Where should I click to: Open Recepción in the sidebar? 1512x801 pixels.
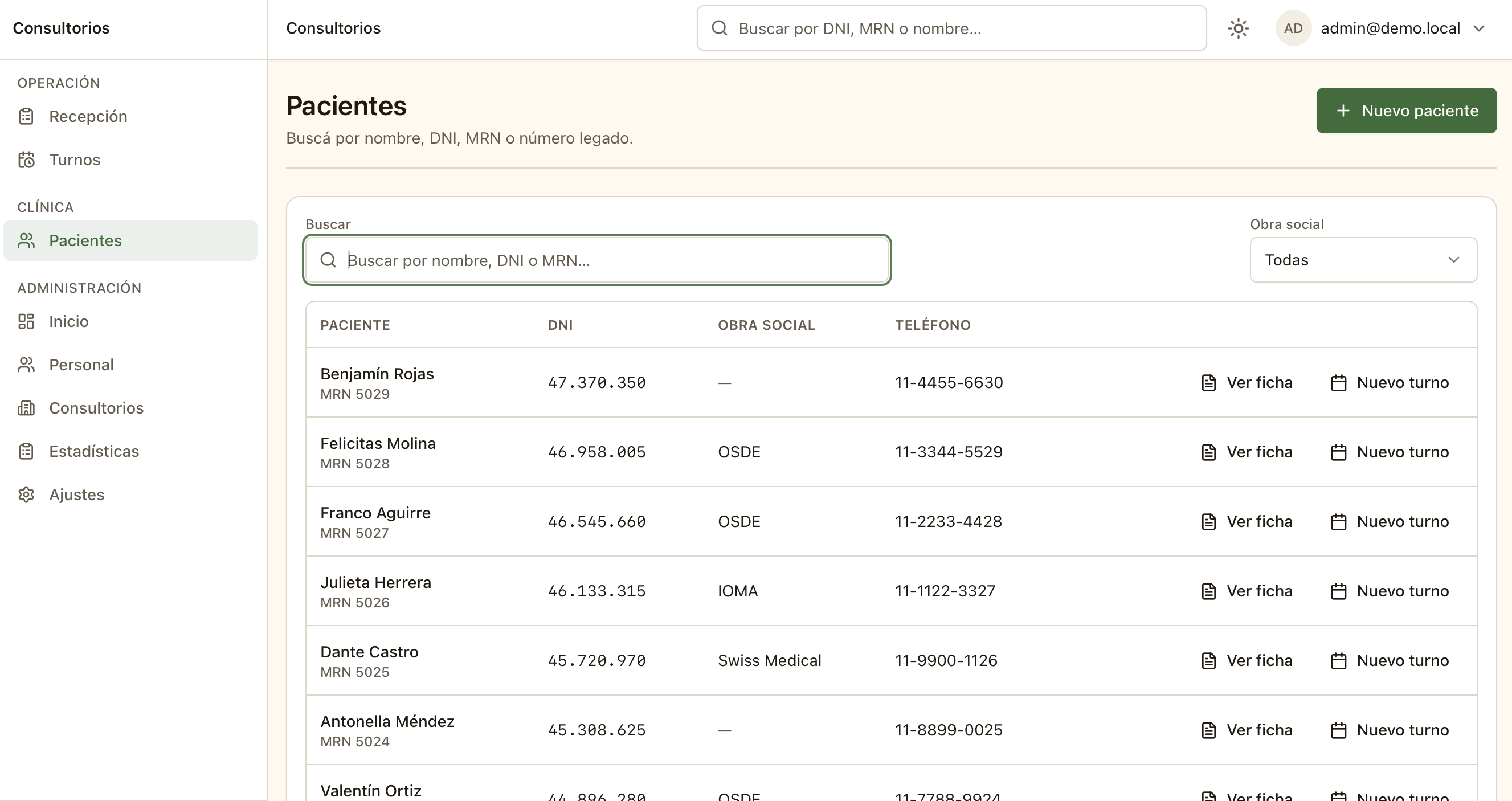tap(130, 116)
